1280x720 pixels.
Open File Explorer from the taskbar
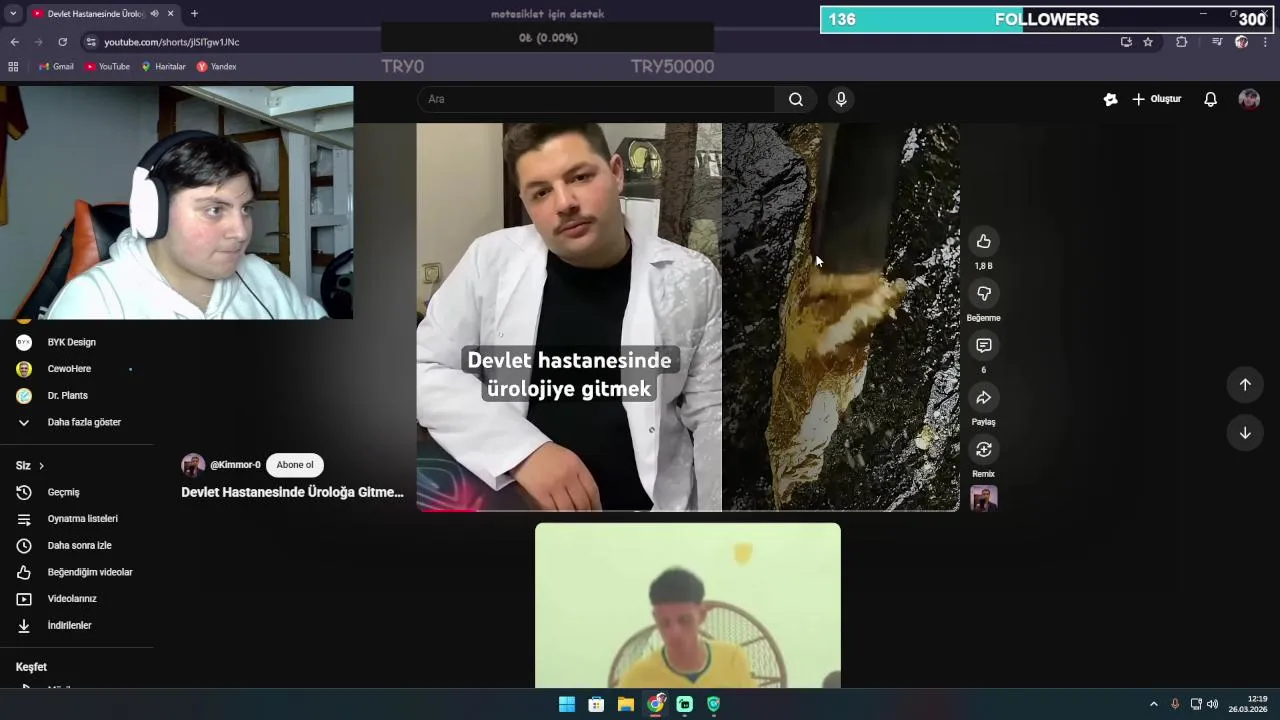pos(625,704)
